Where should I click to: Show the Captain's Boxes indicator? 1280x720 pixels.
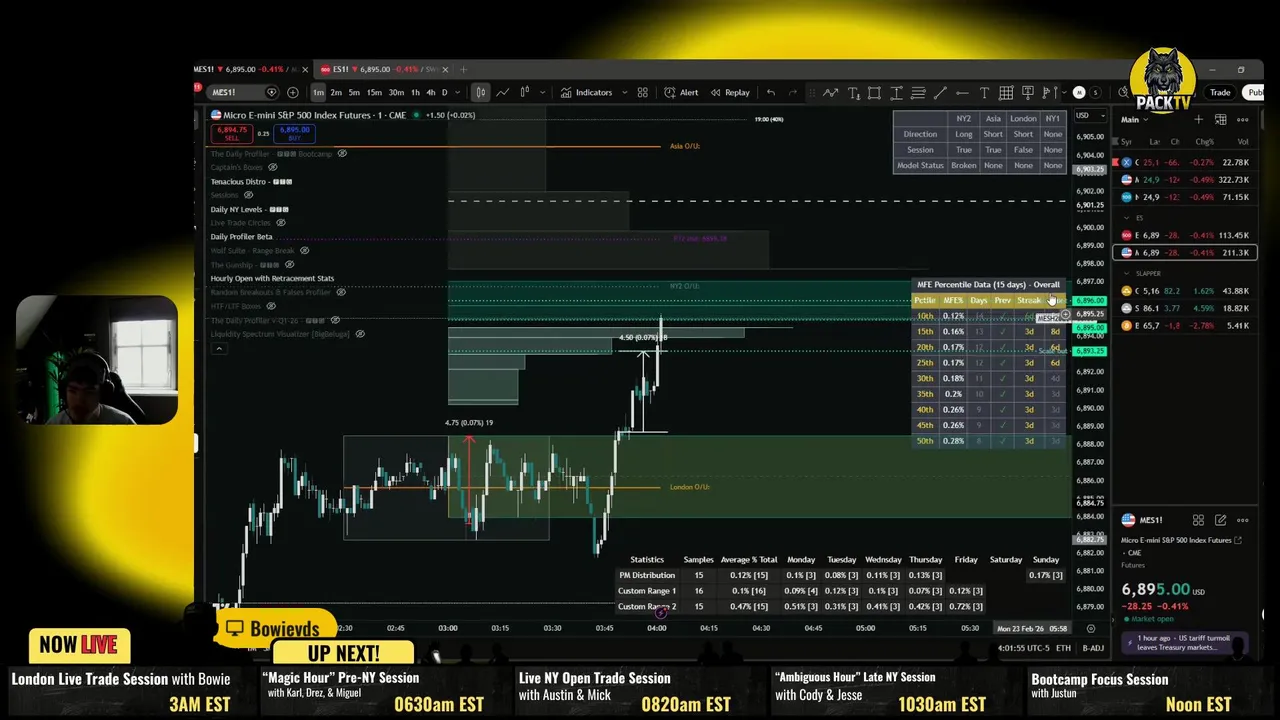pyautogui.click(x=272, y=167)
